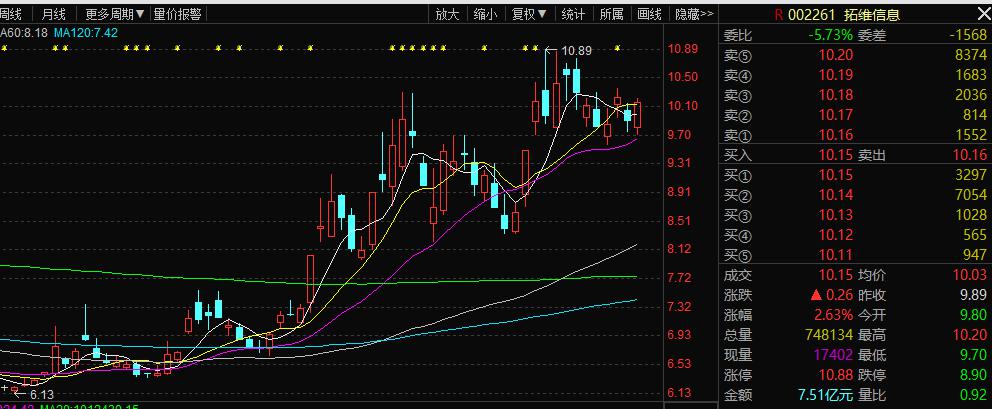Select the 卖① ask row with 1552

coord(855,134)
